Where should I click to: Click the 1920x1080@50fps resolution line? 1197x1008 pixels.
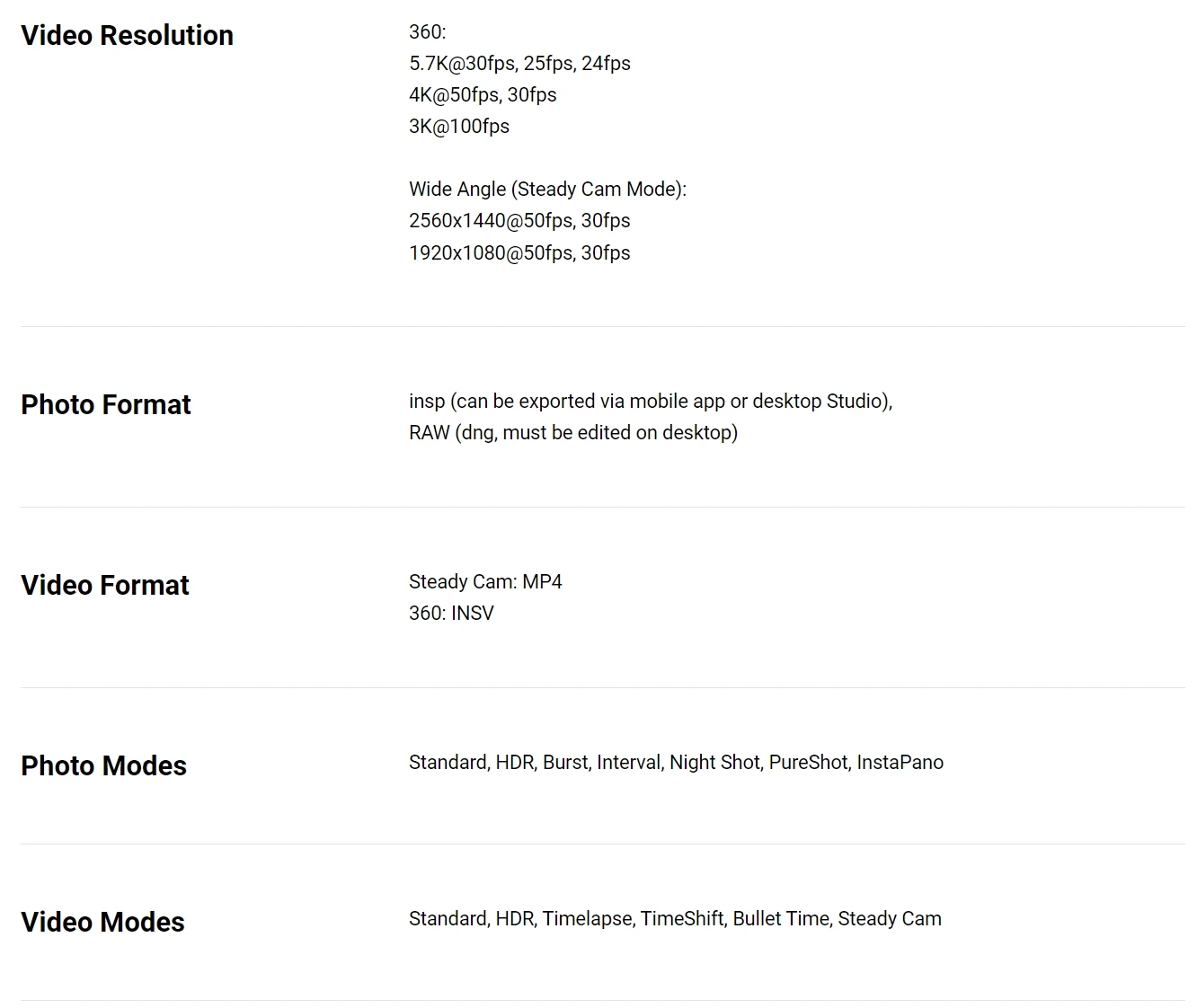[x=519, y=253]
